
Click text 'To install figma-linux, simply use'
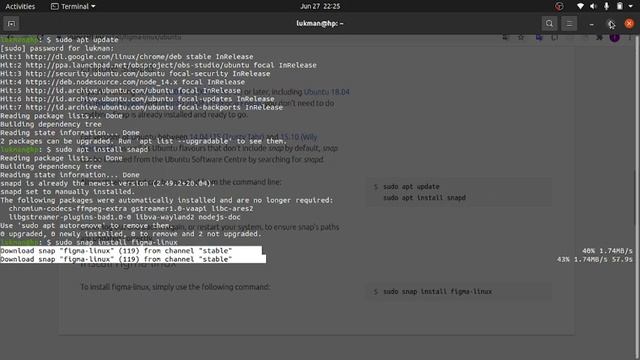point(175,287)
